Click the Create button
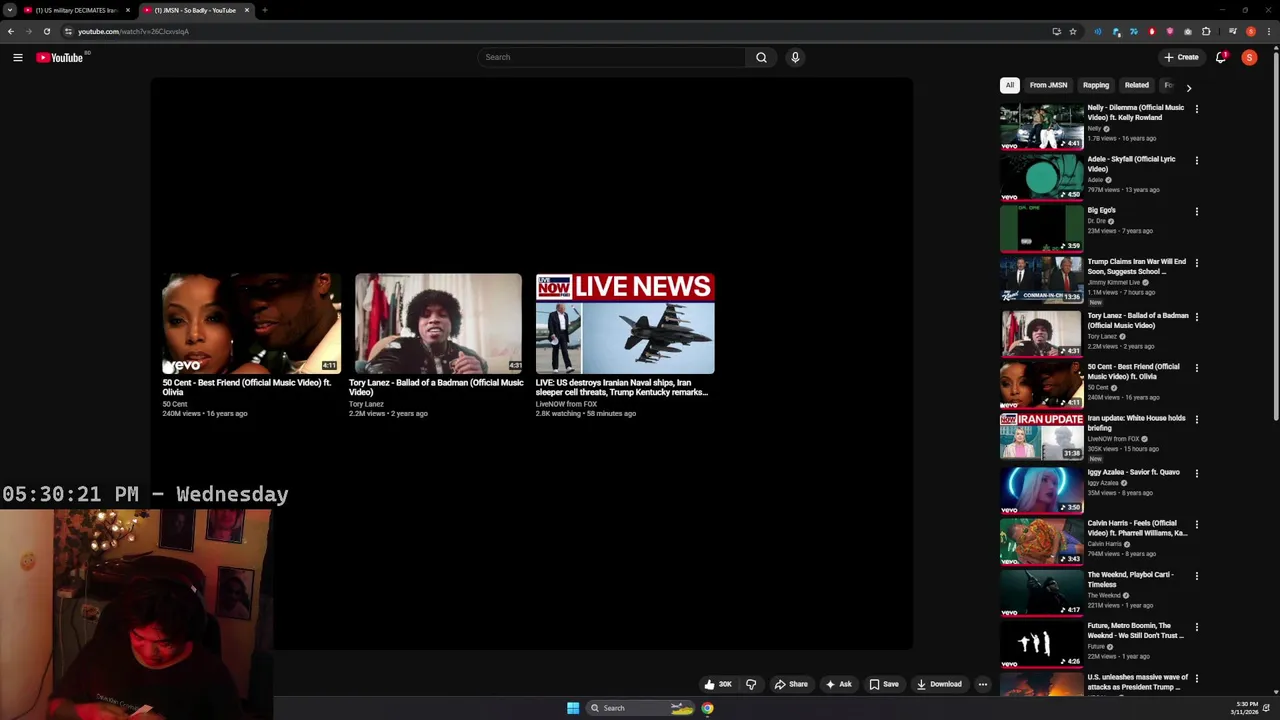Image resolution: width=1280 pixels, height=720 pixels. pyautogui.click(x=1181, y=57)
